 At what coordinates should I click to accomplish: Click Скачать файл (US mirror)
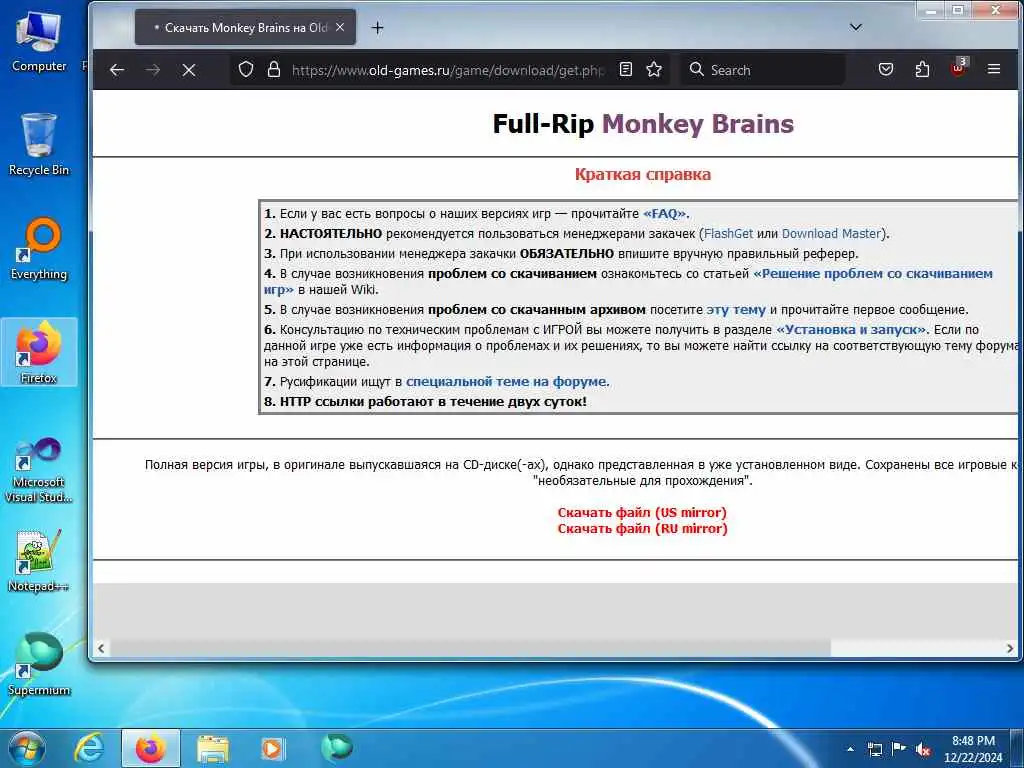[642, 513]
